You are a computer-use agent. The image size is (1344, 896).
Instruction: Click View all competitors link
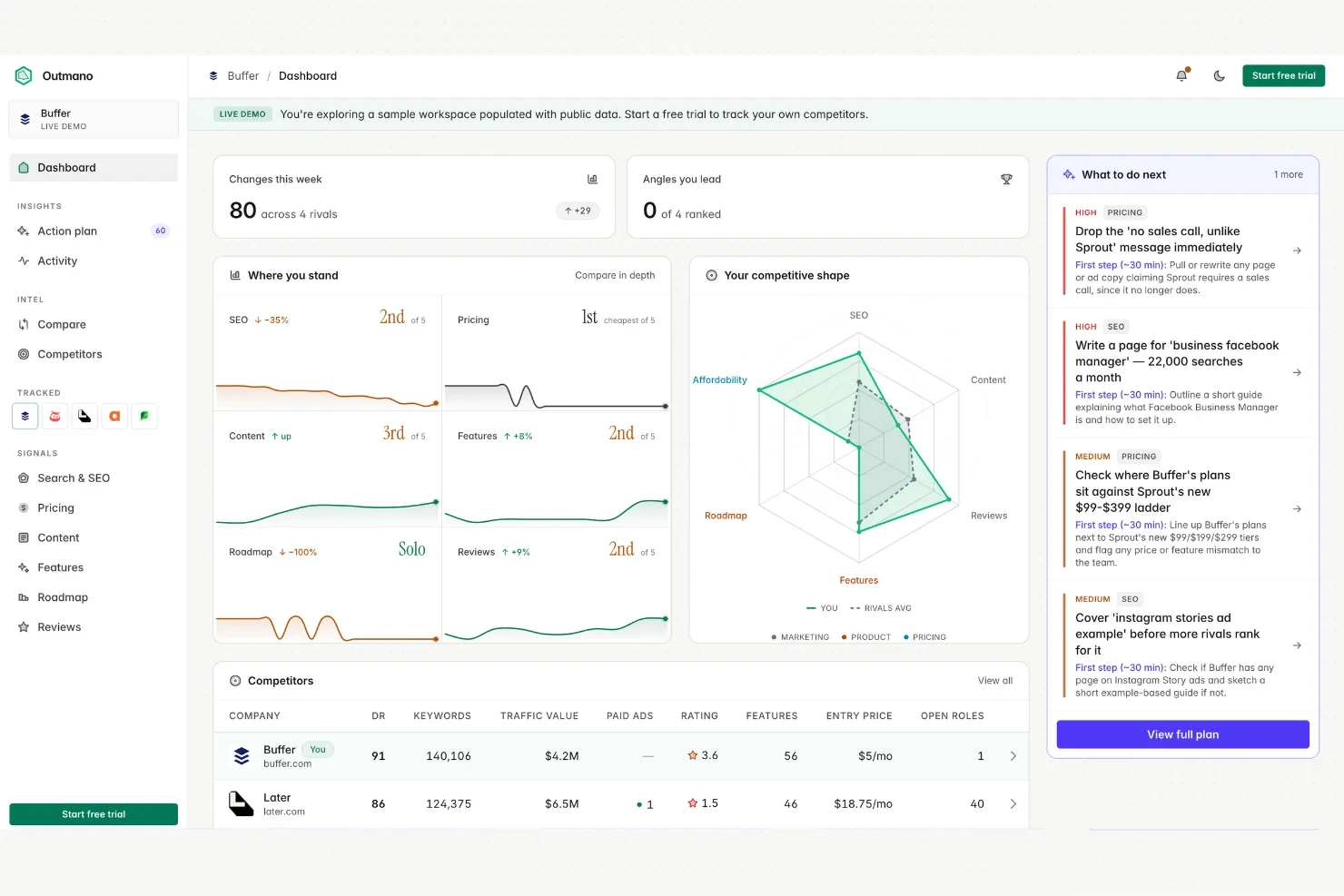[x=995, y=681]
